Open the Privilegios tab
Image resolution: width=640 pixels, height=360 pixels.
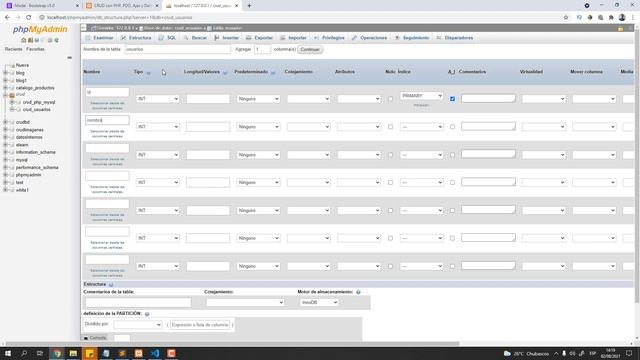(329, 38)
